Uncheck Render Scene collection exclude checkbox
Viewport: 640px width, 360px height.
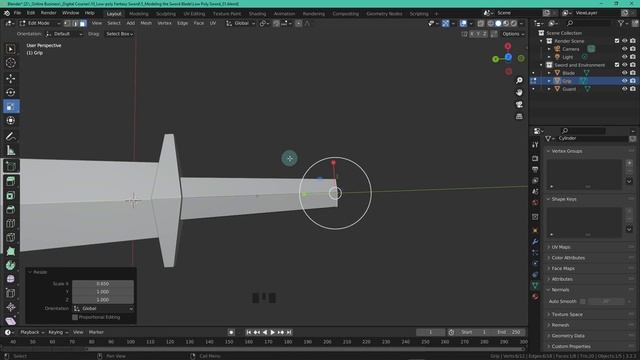tap(617, 41)
